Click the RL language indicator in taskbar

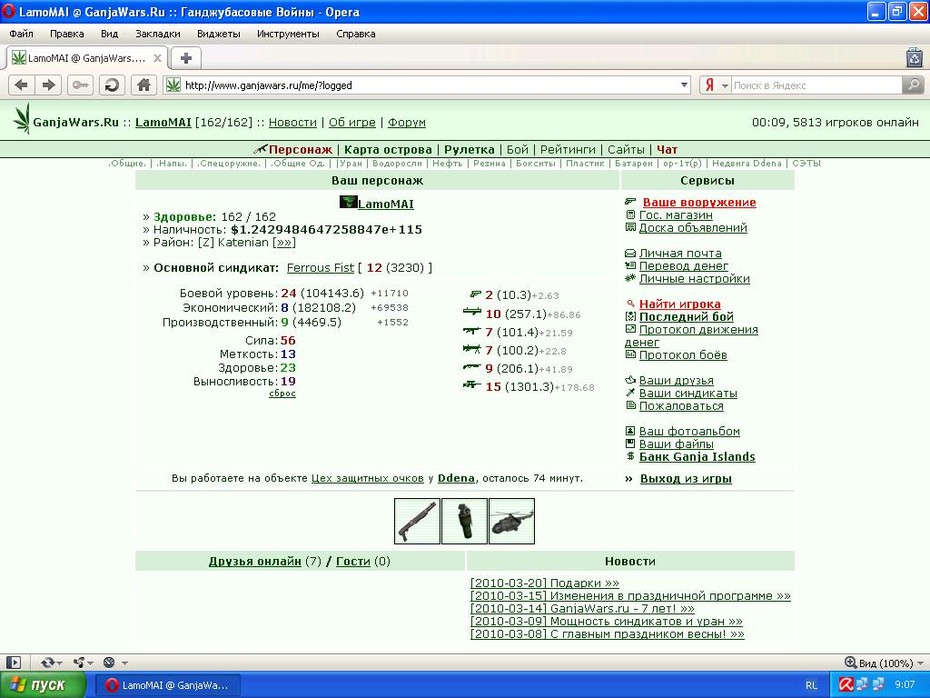point(811,685)
